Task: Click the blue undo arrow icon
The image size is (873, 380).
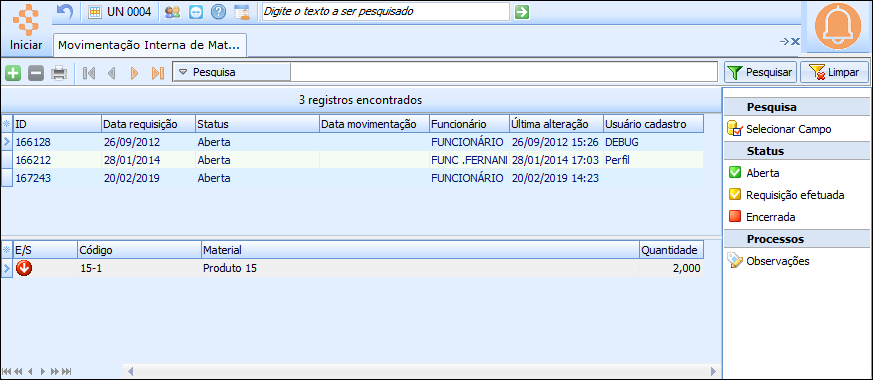Action: [x=65, y=12]
